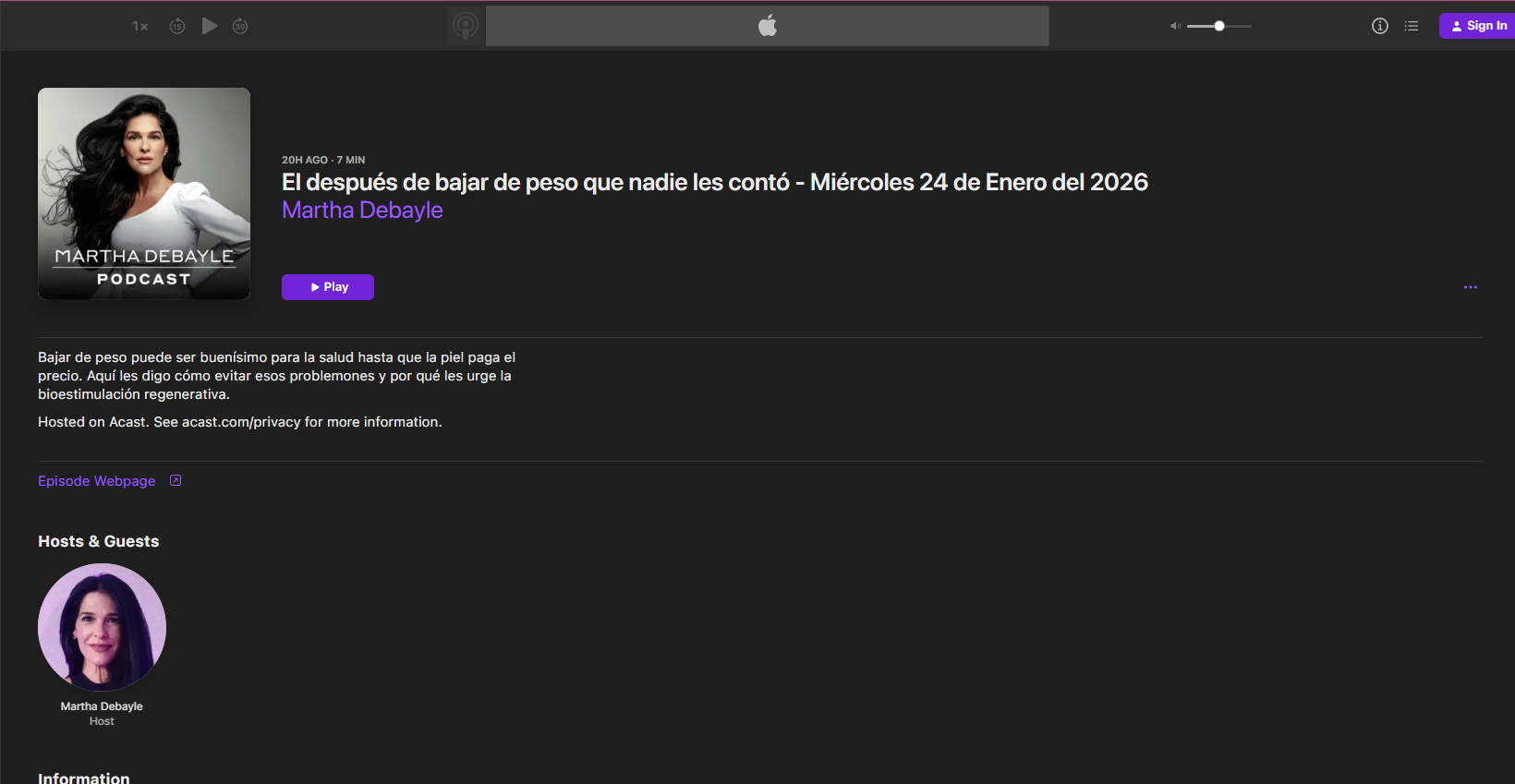Click the episode description paragraph

(277, 376)
